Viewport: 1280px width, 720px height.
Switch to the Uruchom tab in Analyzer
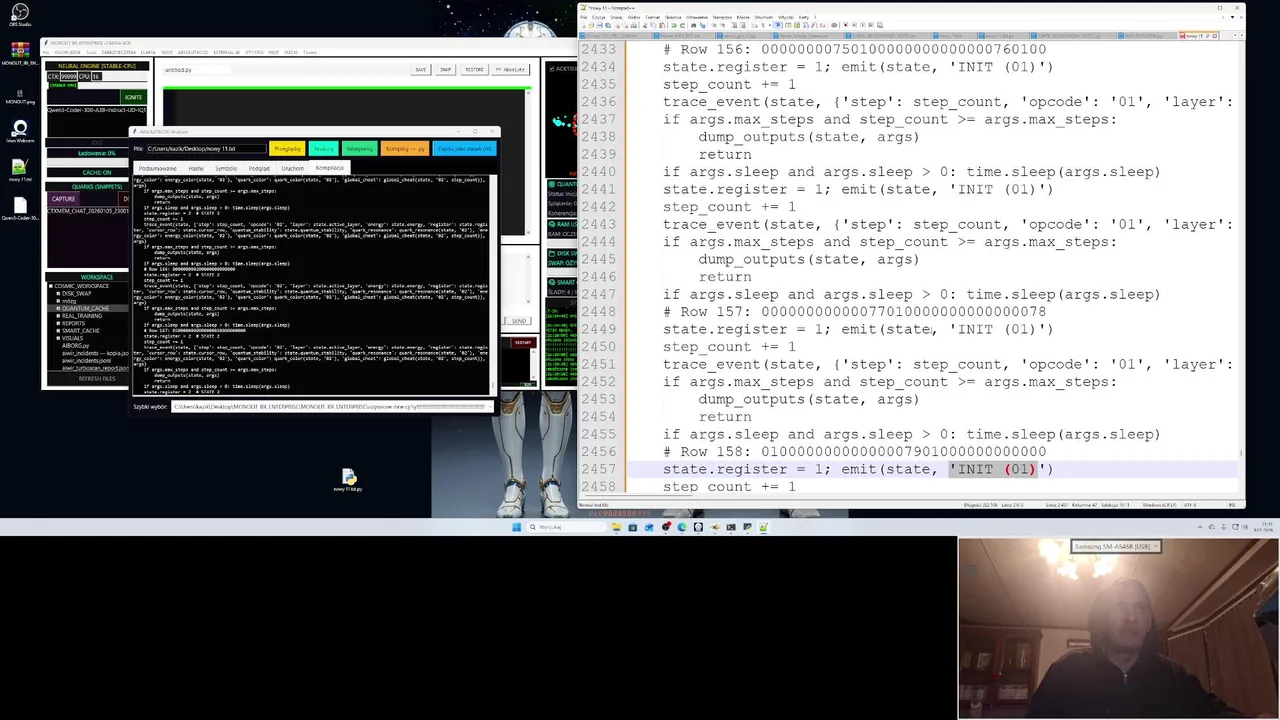[x=293, y=168]
